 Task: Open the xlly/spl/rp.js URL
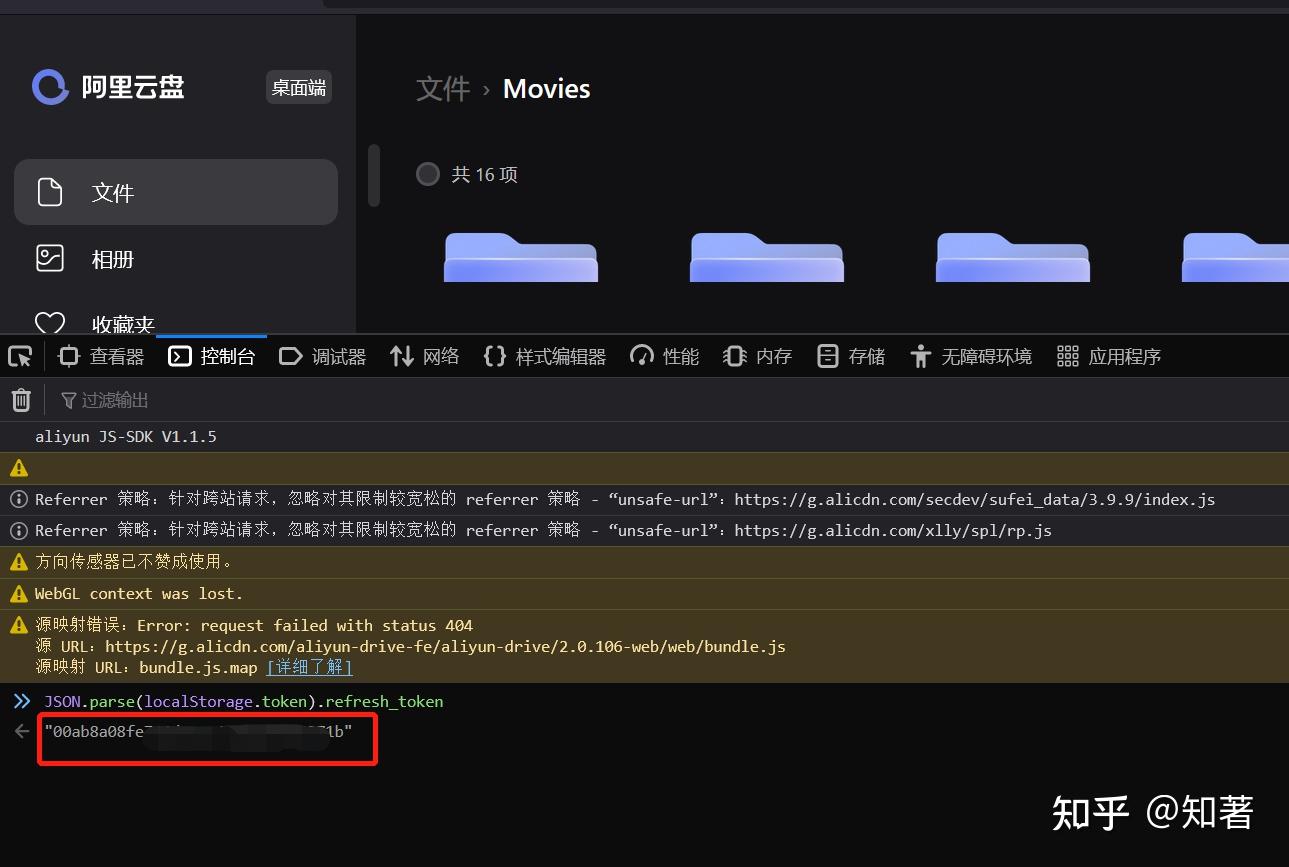(x=893, y=530)
